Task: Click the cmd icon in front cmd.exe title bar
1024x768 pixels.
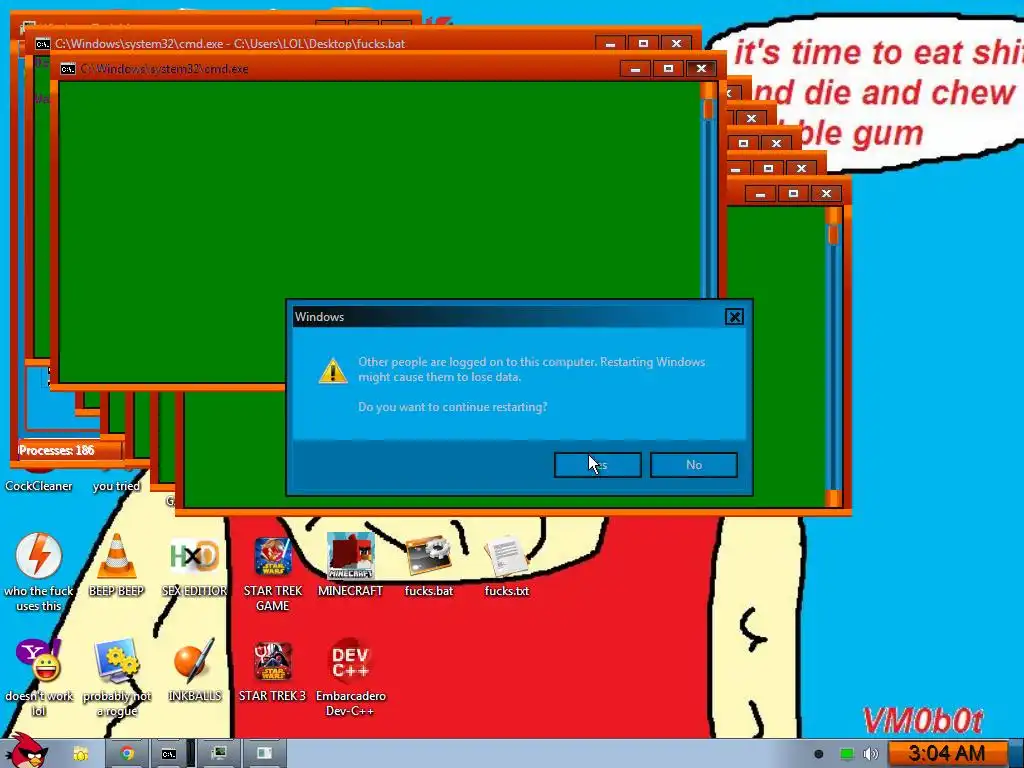Action: [x=68, y=69]
